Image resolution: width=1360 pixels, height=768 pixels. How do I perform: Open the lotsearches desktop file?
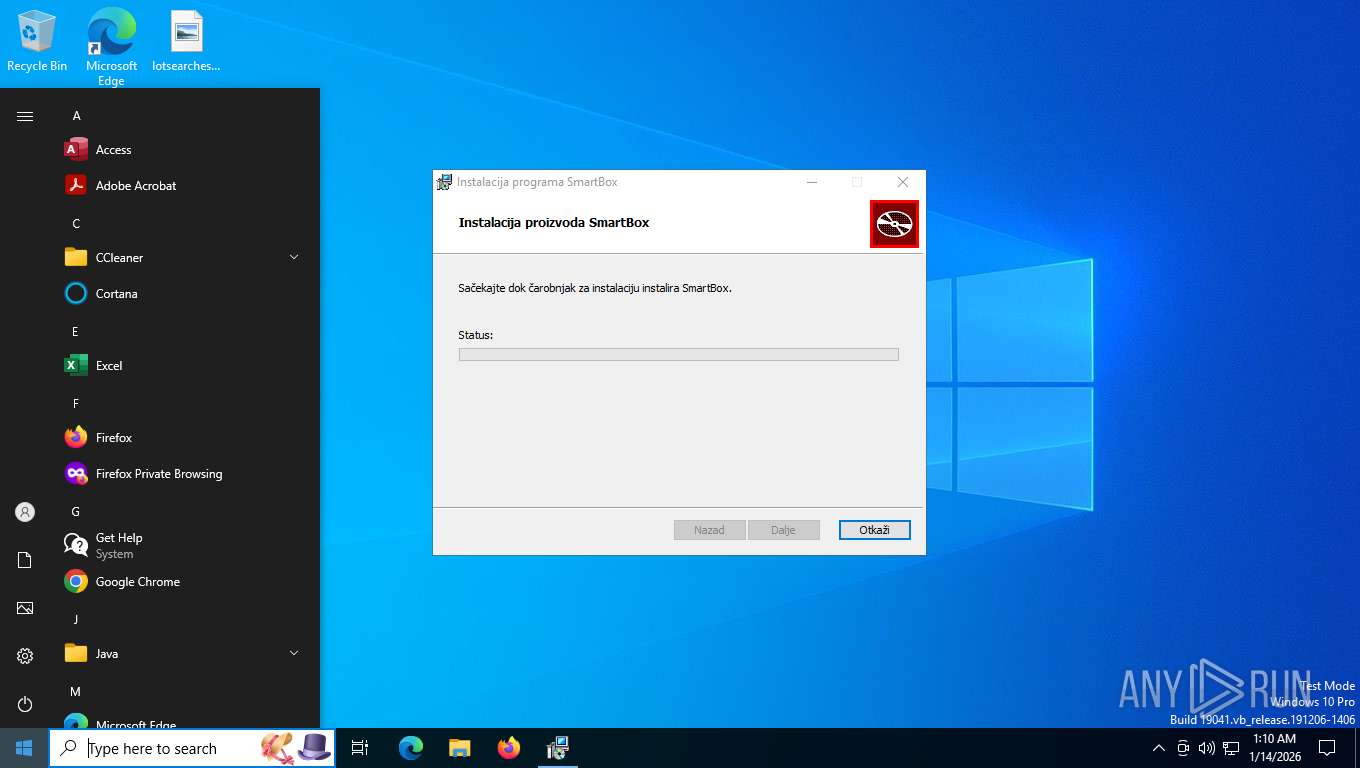186,41
